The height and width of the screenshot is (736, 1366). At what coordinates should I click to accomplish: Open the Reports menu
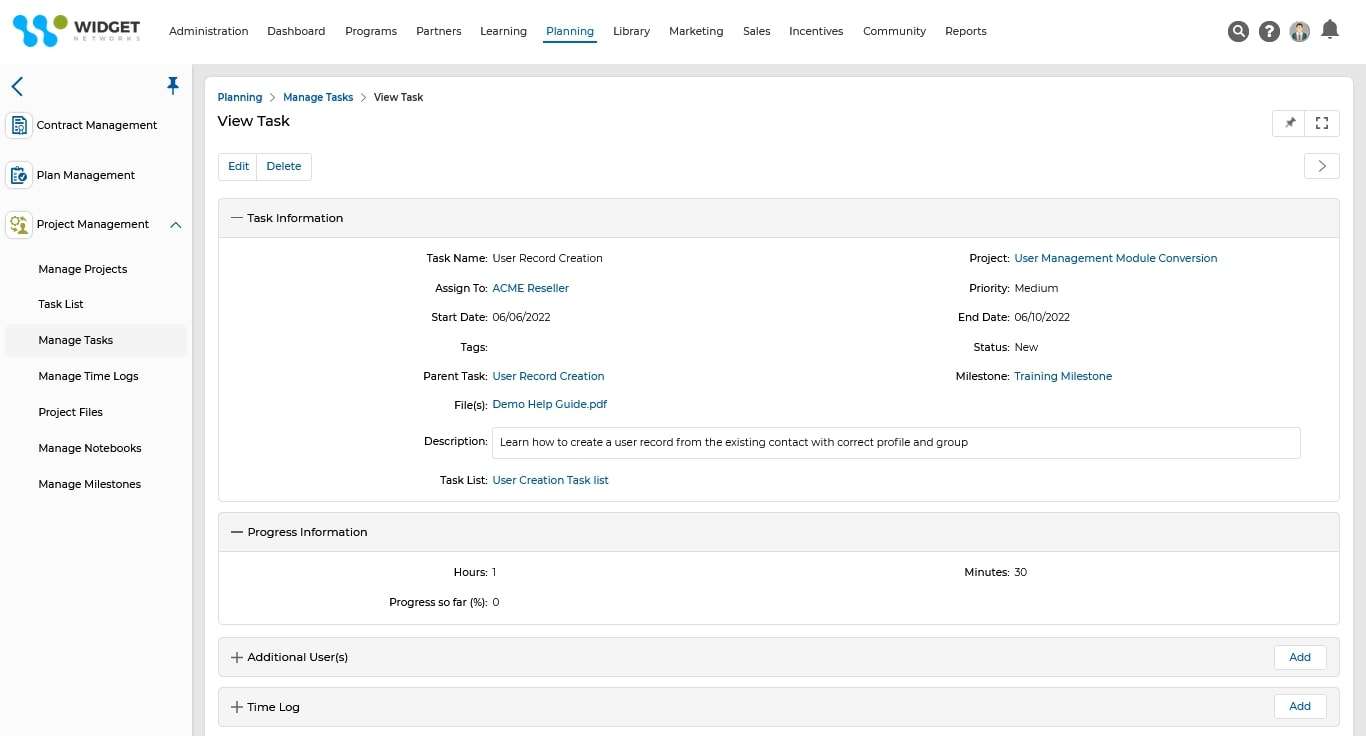point(965,31)
